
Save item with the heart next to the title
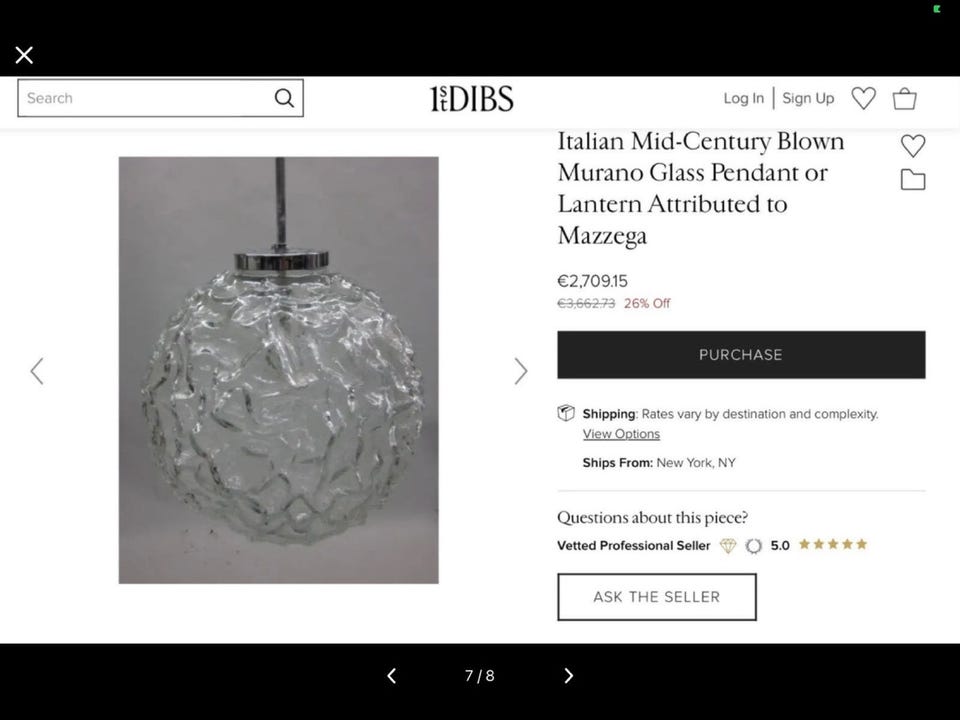point(913,146)
